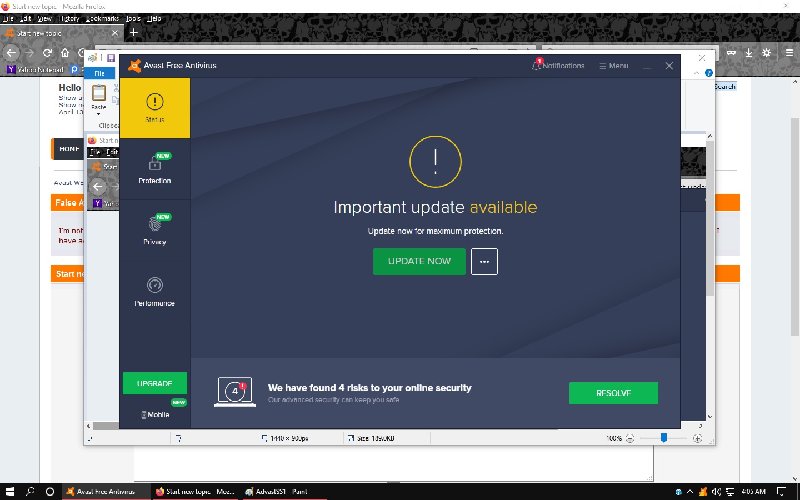Click Paint zoom out minus button
This screenshot has width=800, height=500.
[630, 438]
